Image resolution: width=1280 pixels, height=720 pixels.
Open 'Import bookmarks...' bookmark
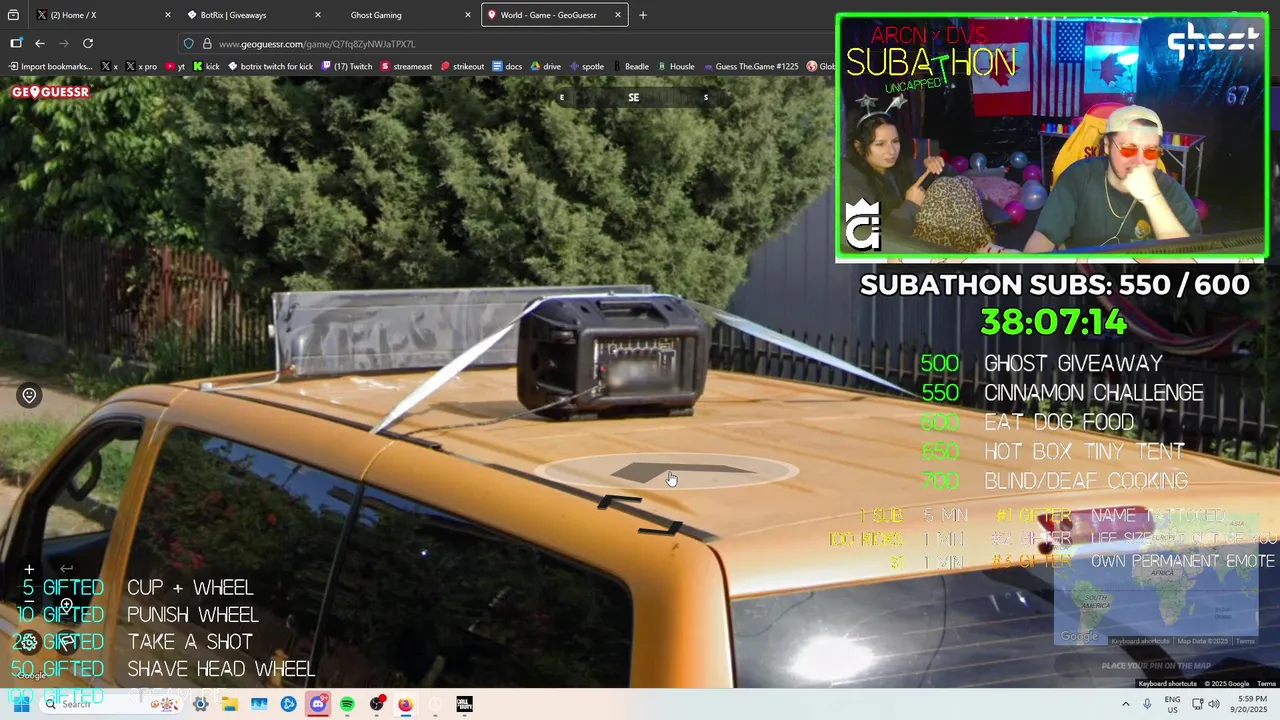pyautogui.click(x=50, y=66)
